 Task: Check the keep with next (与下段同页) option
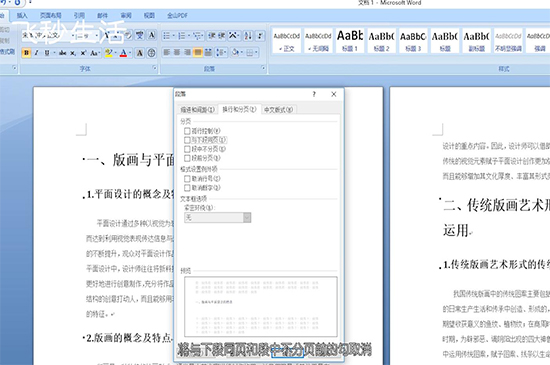click(187, 140)
